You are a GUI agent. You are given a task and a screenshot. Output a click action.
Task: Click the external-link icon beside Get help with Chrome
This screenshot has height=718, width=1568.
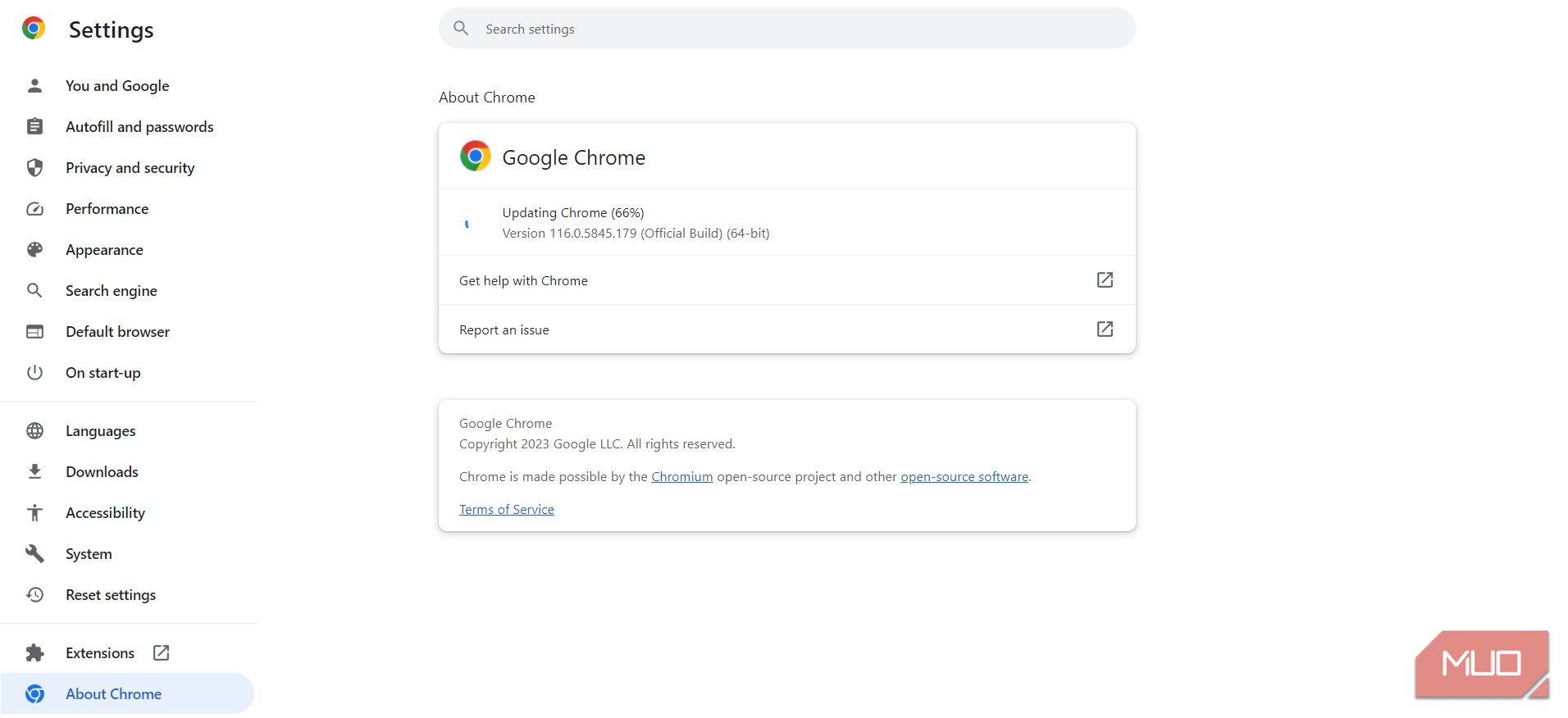(x=1105, y=279)
